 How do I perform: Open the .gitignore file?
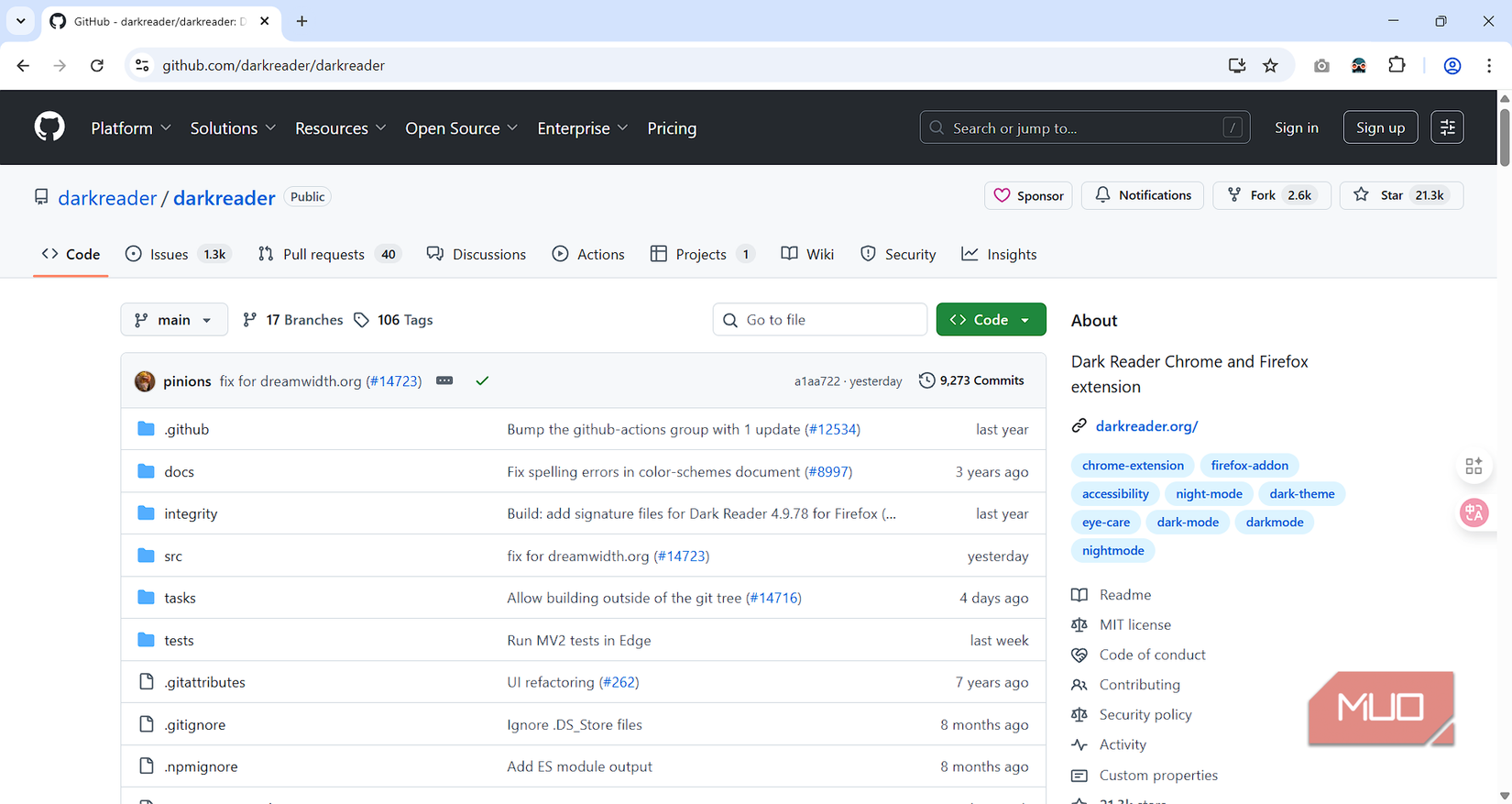194,724
